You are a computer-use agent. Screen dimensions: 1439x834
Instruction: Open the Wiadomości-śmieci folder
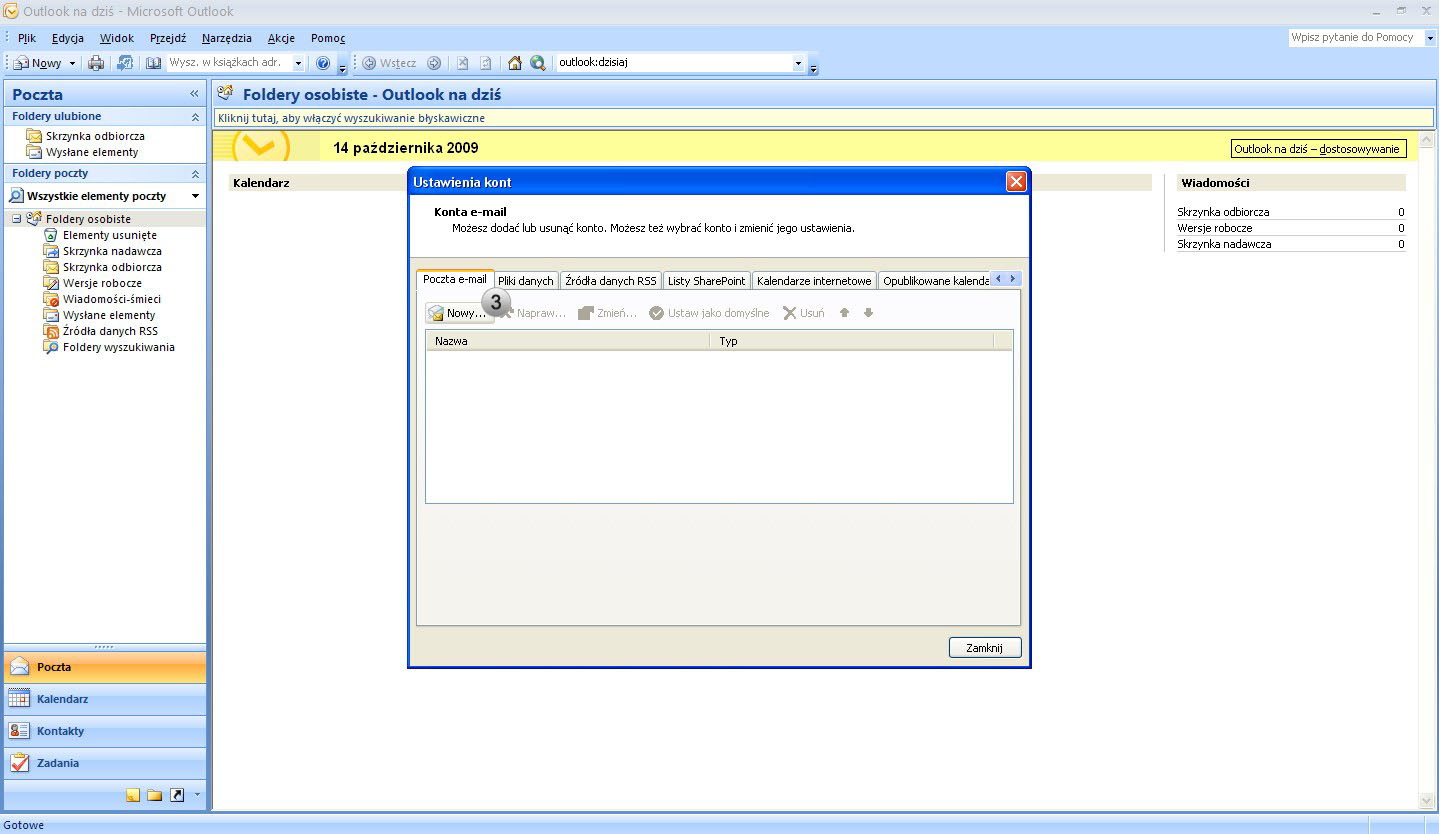111,299
